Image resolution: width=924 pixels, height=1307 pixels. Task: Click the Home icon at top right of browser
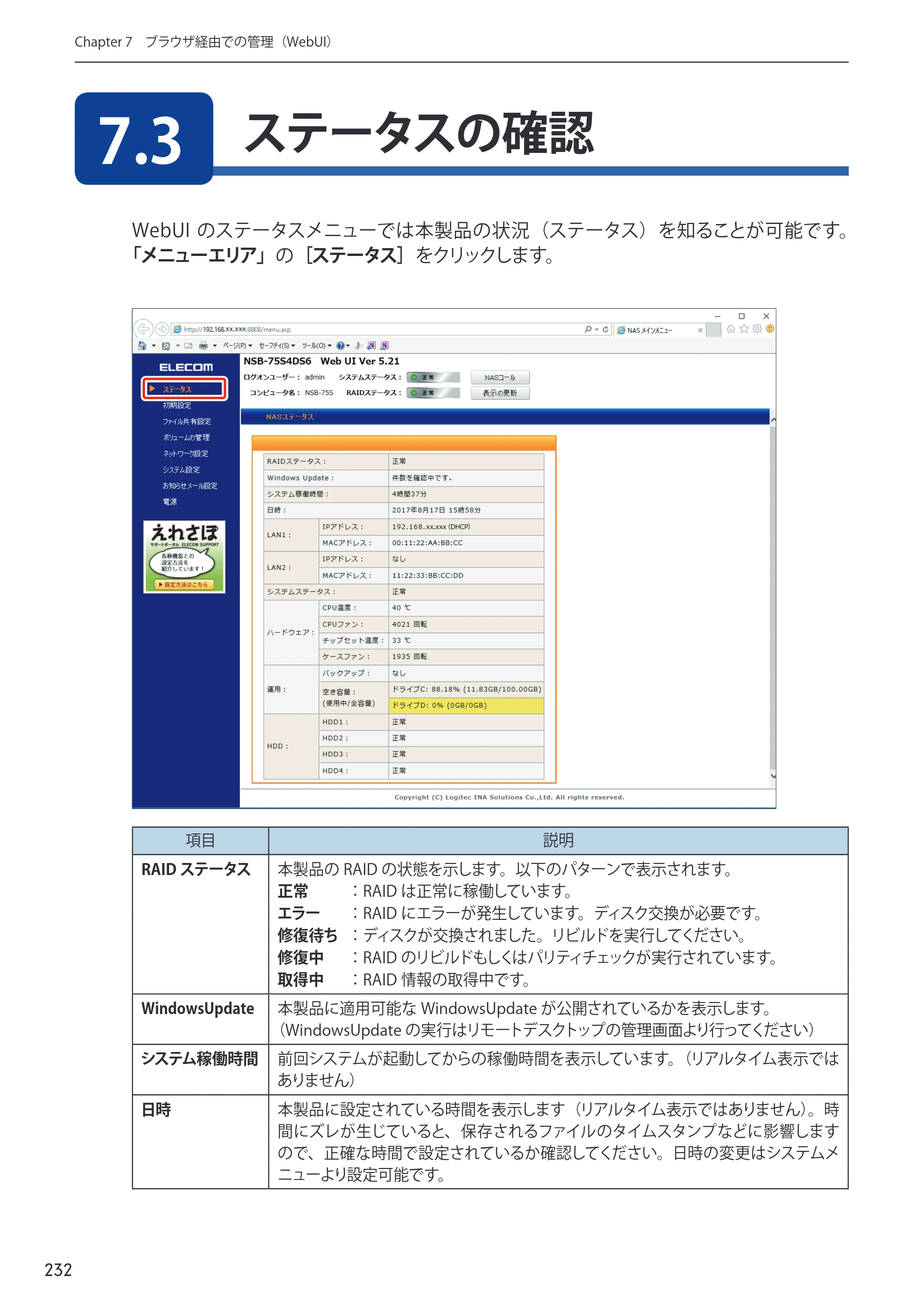(731, 328)
